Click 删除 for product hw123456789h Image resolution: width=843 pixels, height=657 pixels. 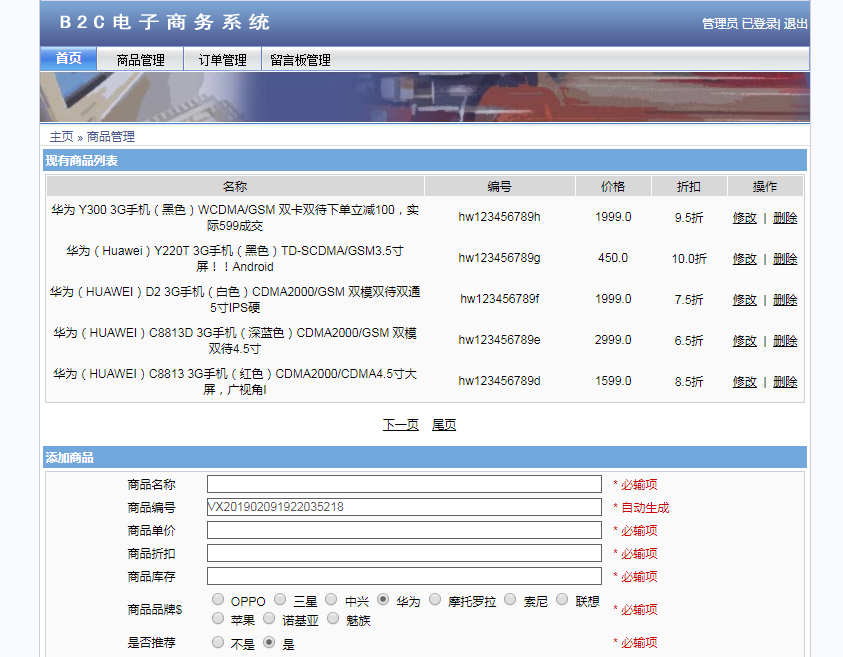[x=785, y=218]
